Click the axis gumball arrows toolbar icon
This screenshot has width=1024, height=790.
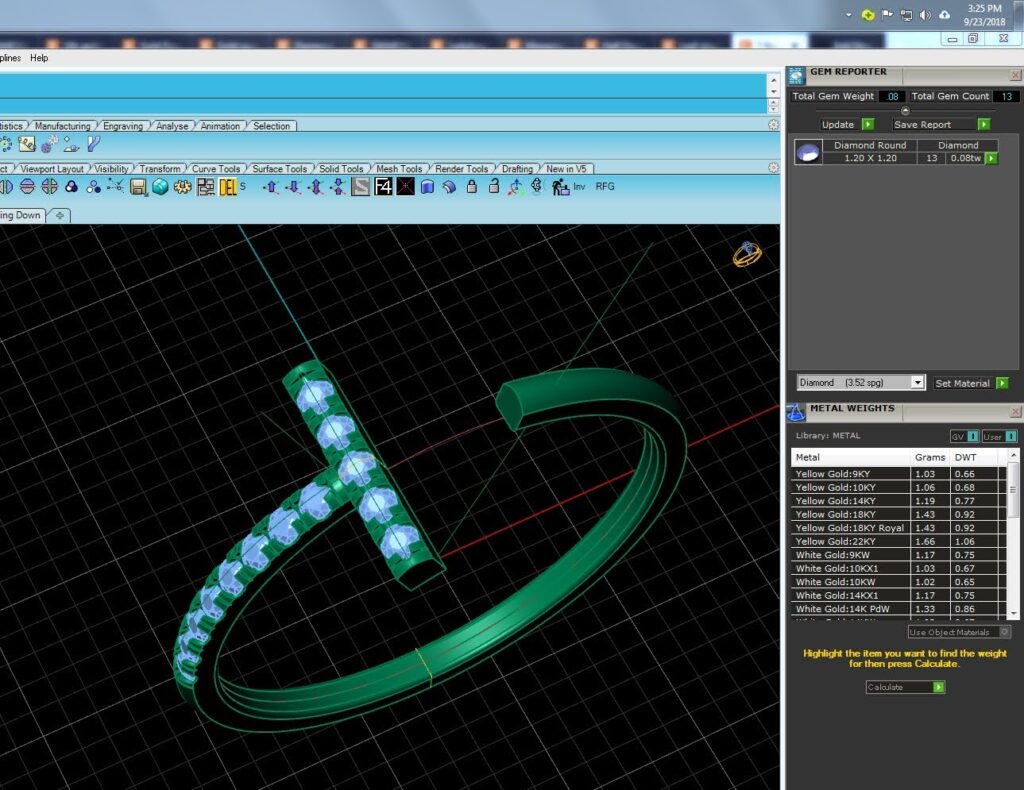(x=515, y=187)
